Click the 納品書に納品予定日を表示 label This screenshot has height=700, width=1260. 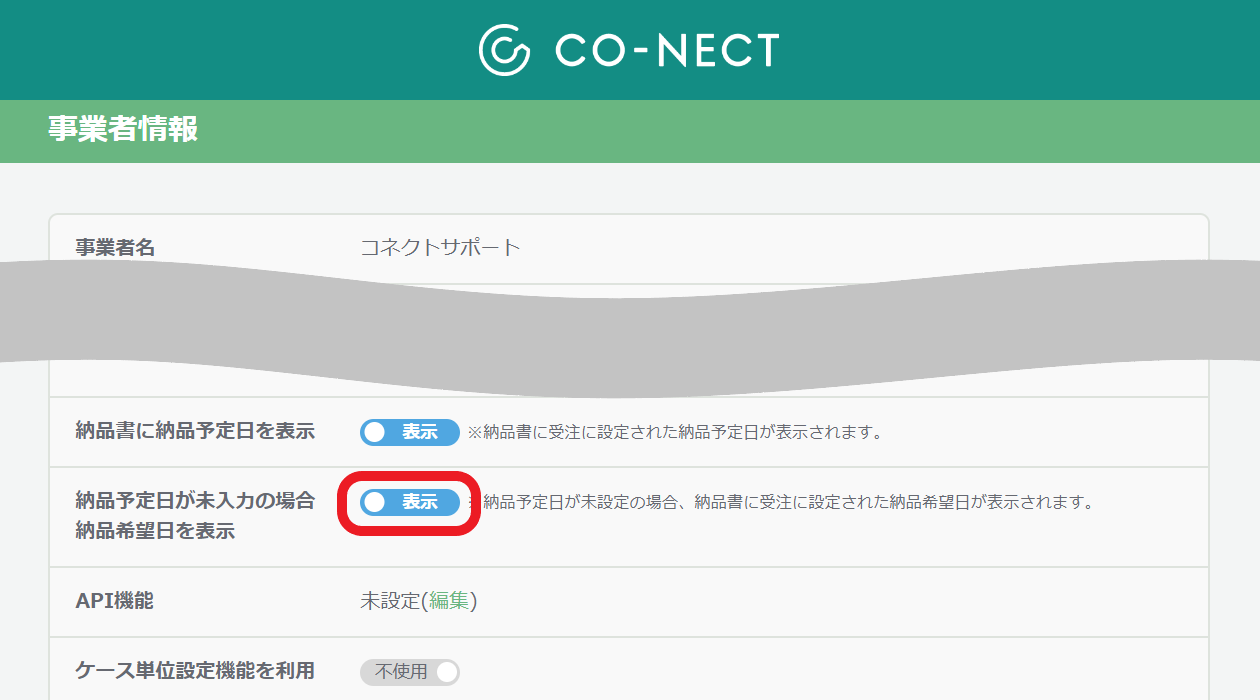(x=195, y=431)
